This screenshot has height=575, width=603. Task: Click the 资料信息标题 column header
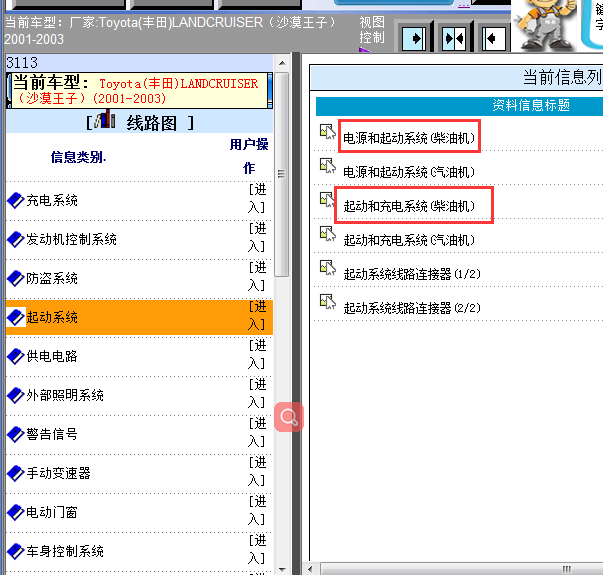click(x=531, y=105)
